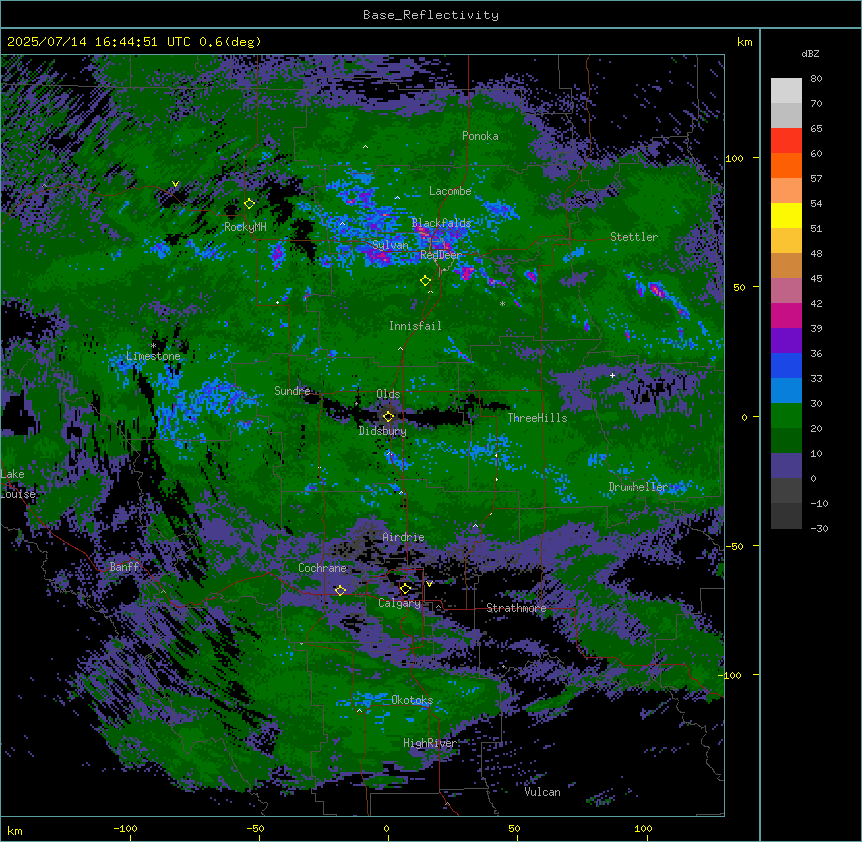
Task: Select the purple 36-39 dBZ legend swatch
Action: coord(786,340)
